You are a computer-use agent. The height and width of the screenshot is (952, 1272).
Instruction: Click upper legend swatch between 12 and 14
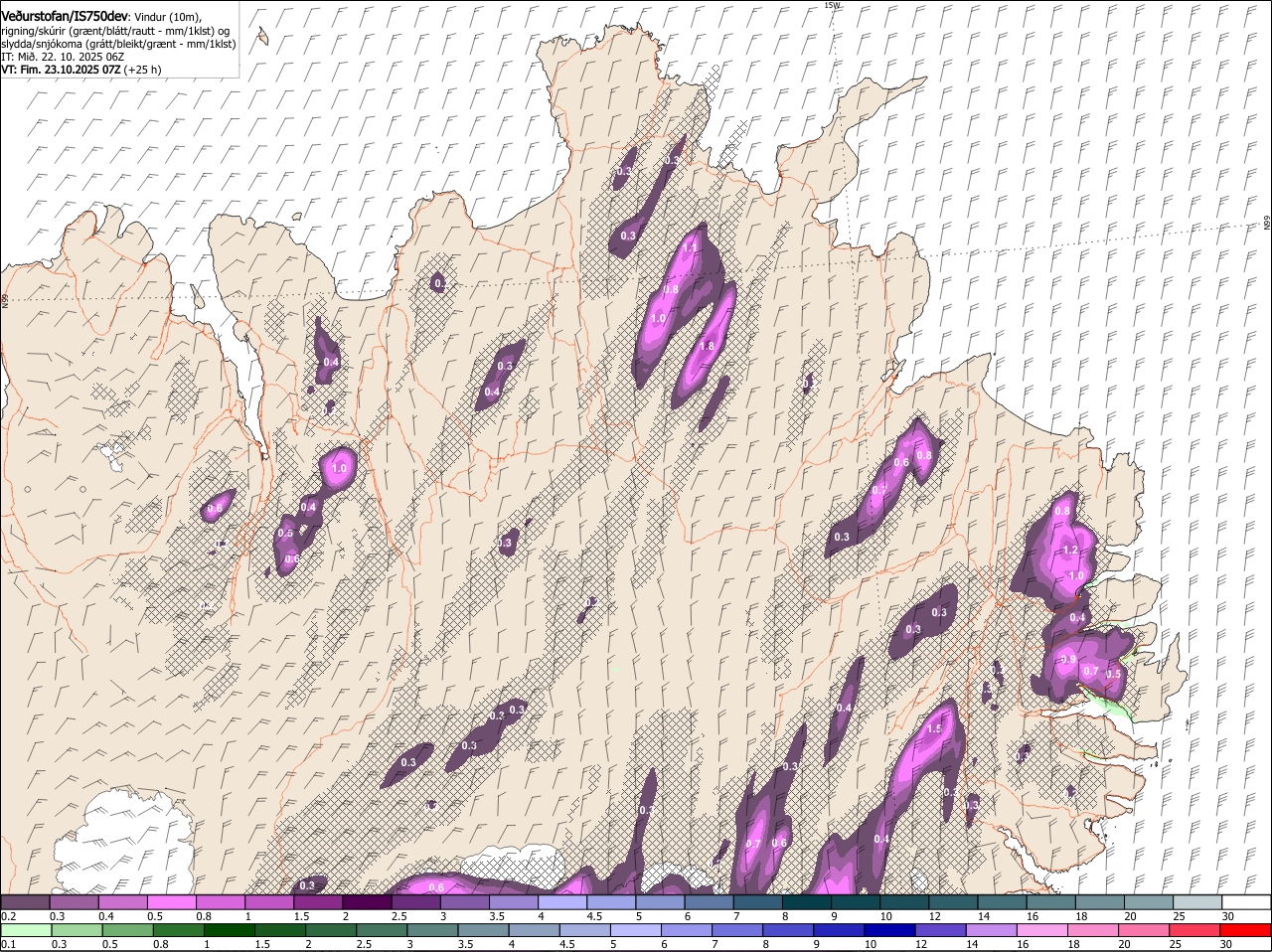point(954,901)
